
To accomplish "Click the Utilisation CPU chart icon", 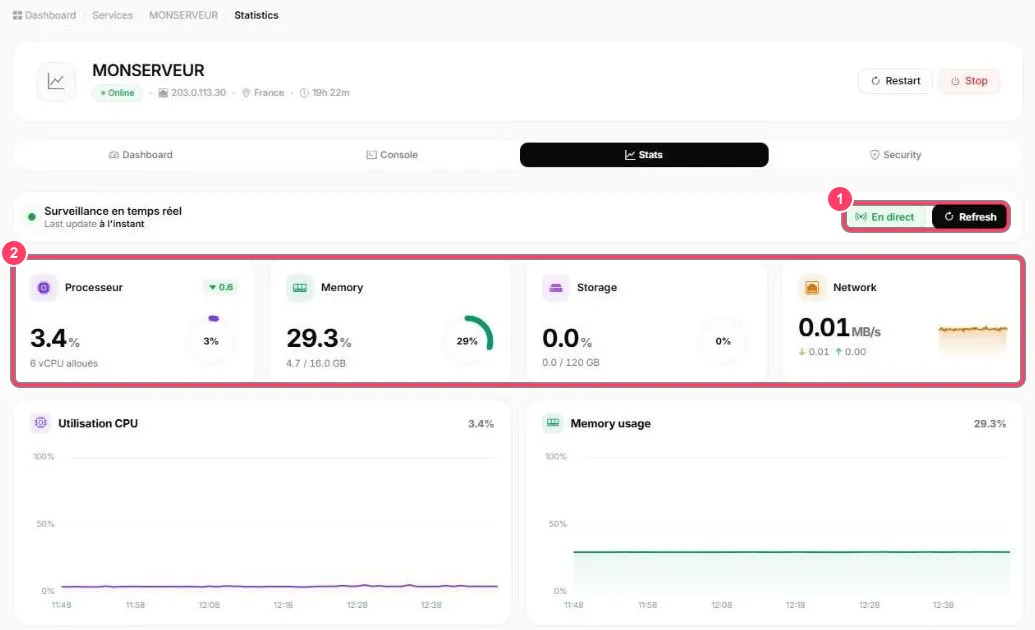I will point(41,423).
